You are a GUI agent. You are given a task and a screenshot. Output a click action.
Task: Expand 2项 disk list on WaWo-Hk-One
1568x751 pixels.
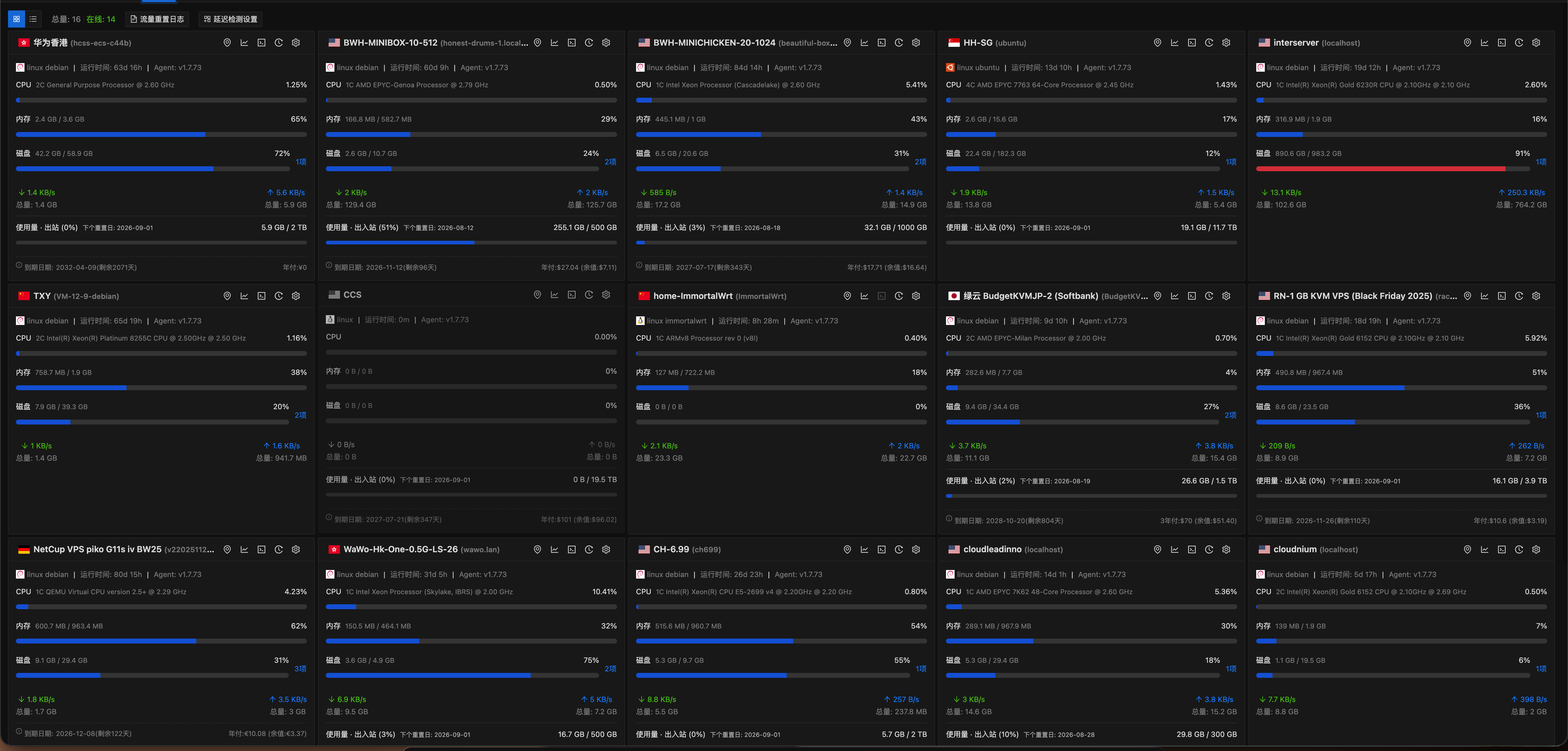click(611, 668)
